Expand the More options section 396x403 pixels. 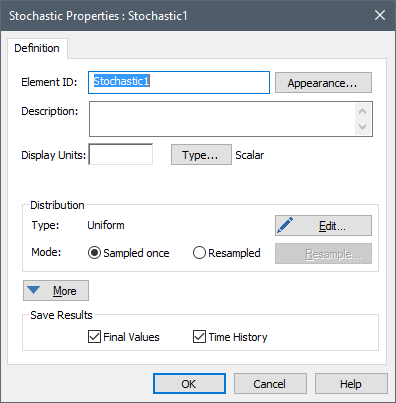click(x=56, y=291)
